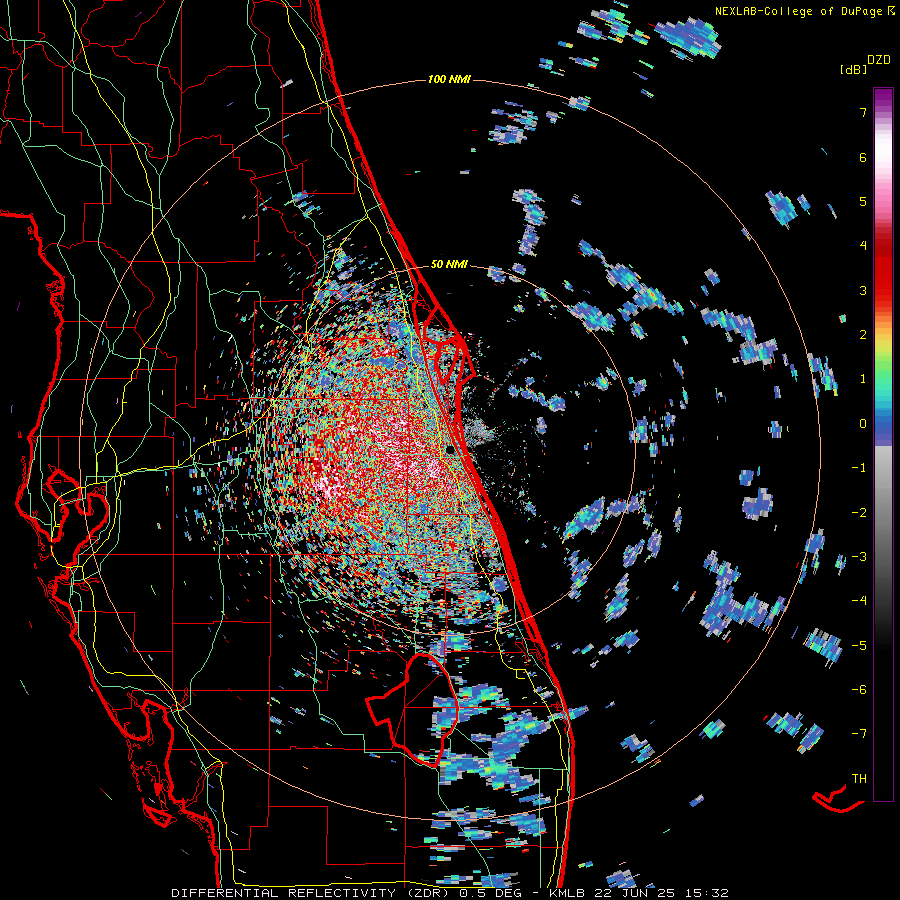Click the "7" value on the color scale
Image resolution: width=900 pixels, height=900 pixels.
click(x=863, y=112)
